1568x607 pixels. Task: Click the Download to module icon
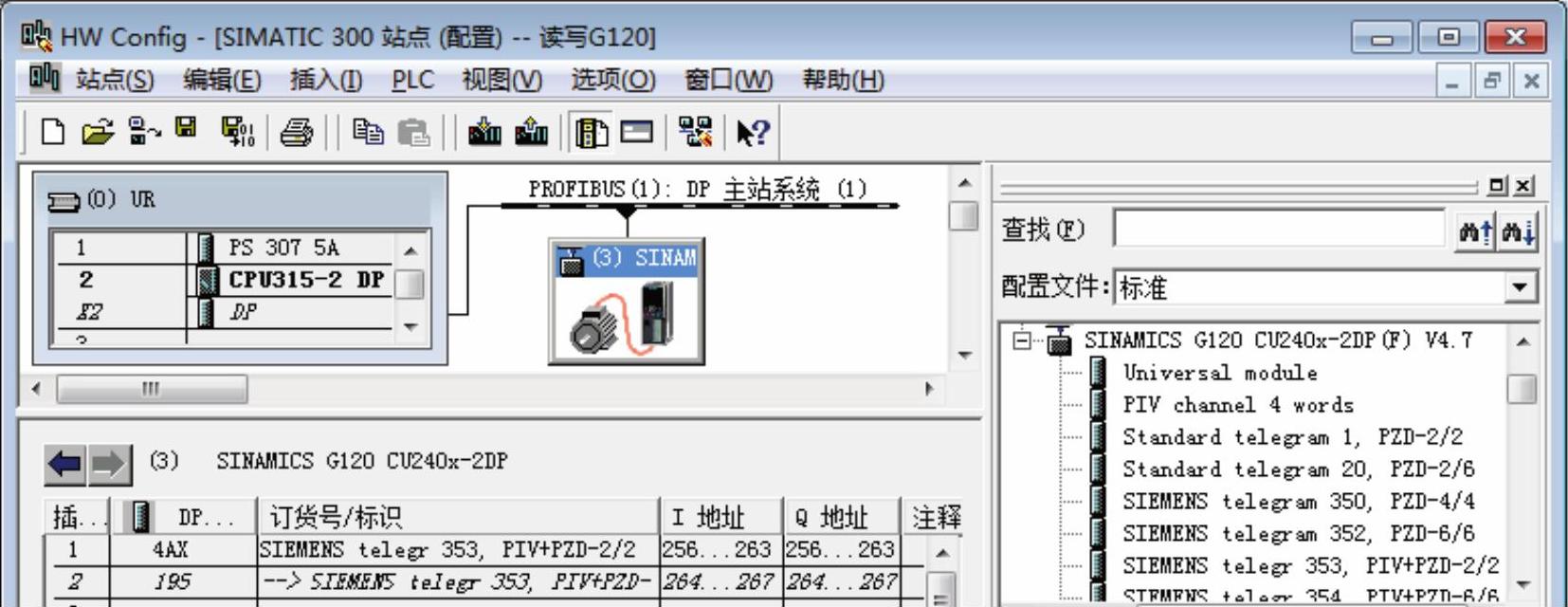(x=484, y=132)
